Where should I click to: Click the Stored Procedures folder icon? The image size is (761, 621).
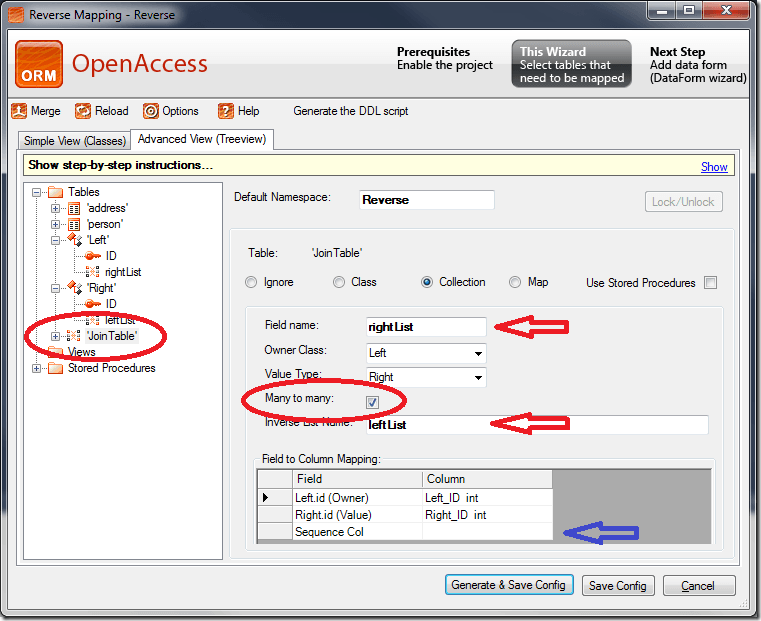pos(55,368)
